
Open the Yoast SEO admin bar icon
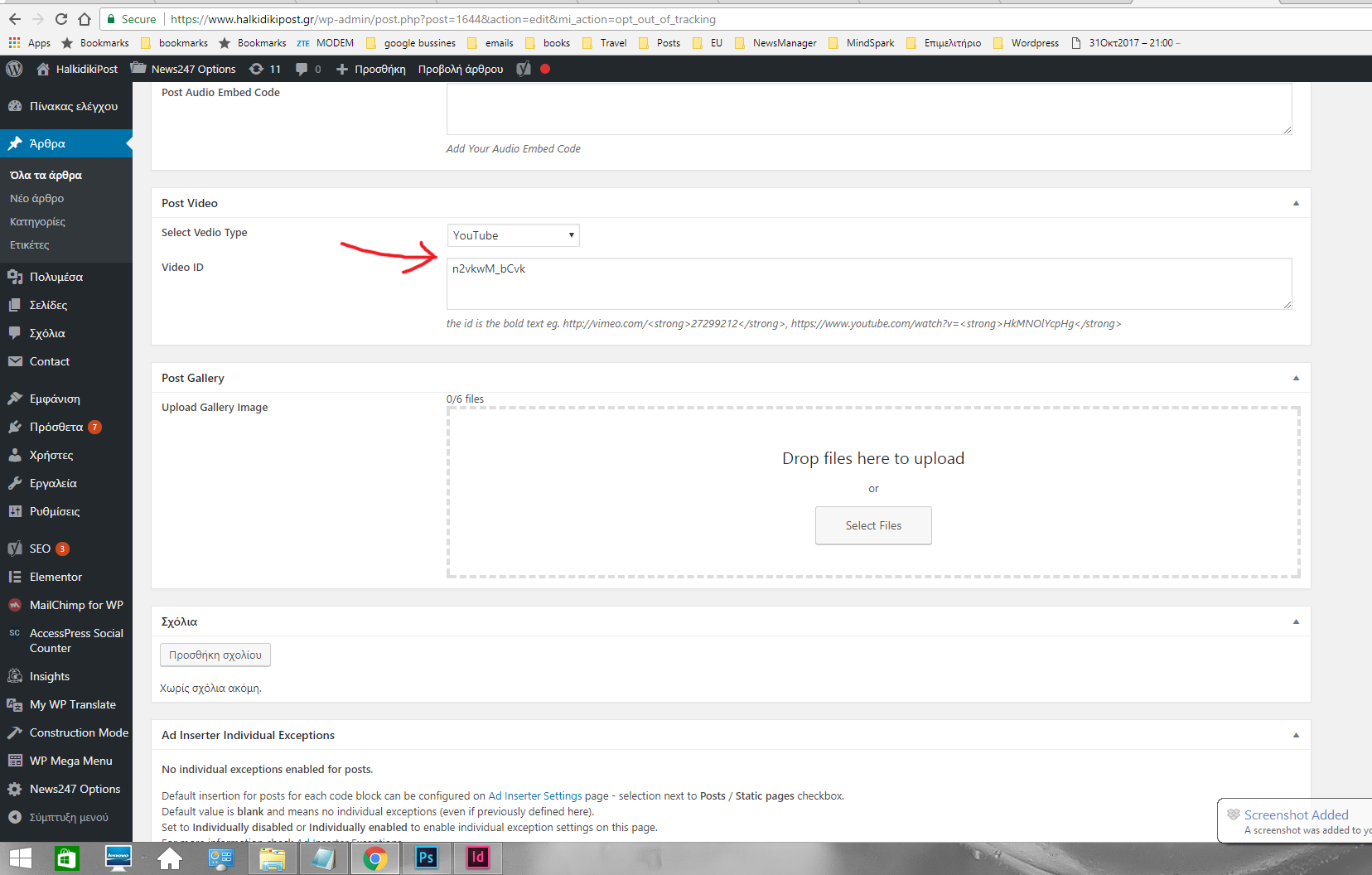[524, 69]
